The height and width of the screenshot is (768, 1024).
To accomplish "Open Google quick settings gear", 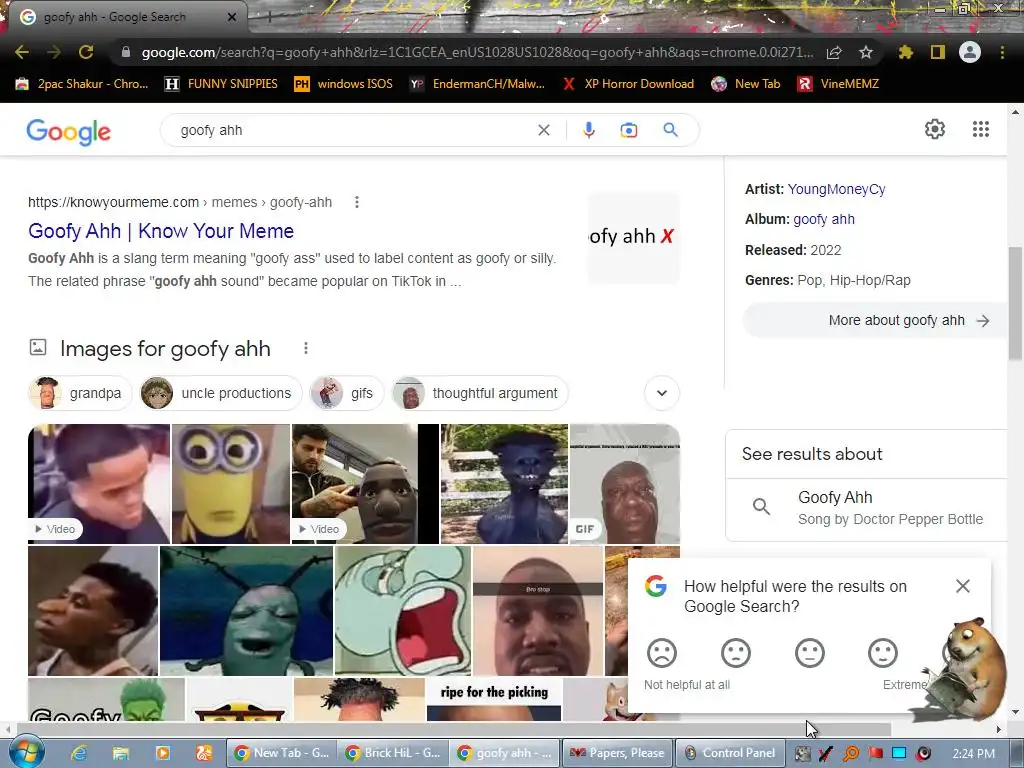I will [x=935, y=129].
